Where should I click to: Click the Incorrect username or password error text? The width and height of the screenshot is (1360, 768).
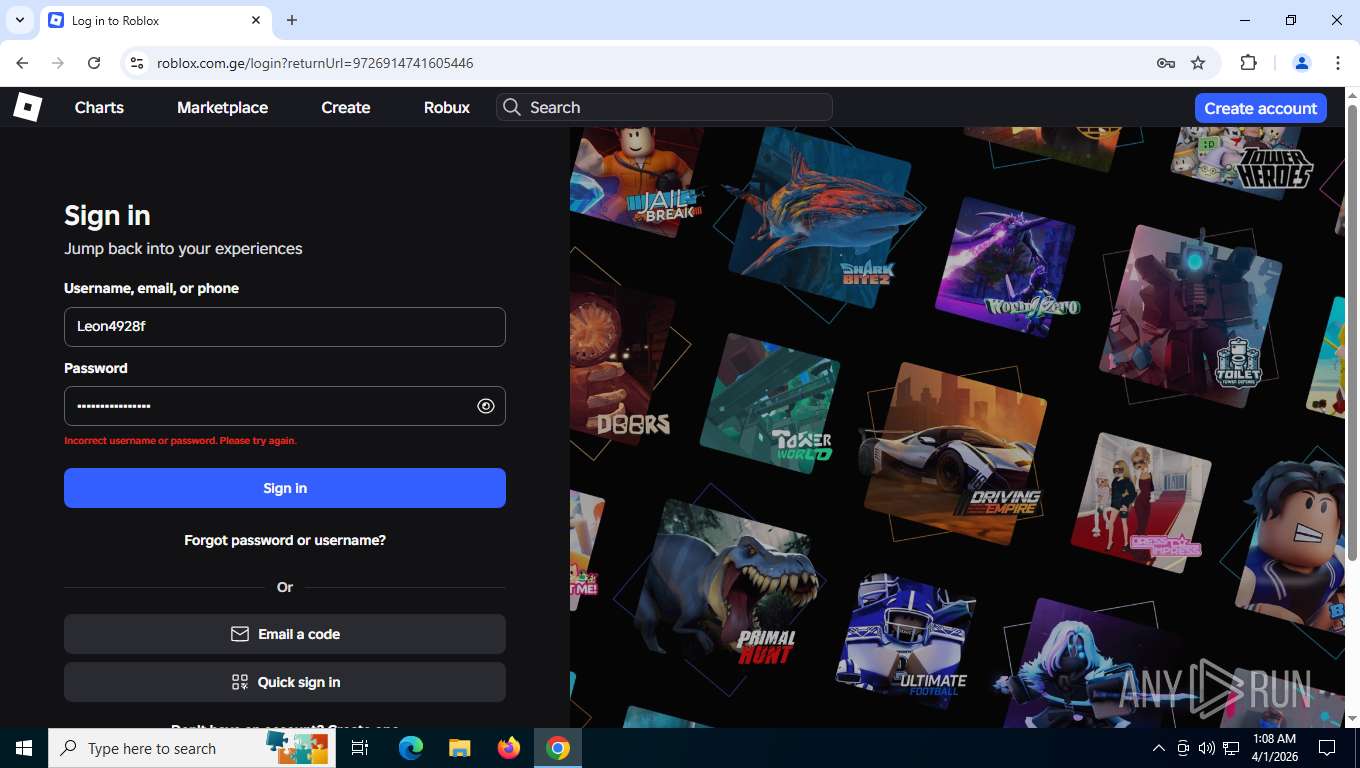pos(180,441)
